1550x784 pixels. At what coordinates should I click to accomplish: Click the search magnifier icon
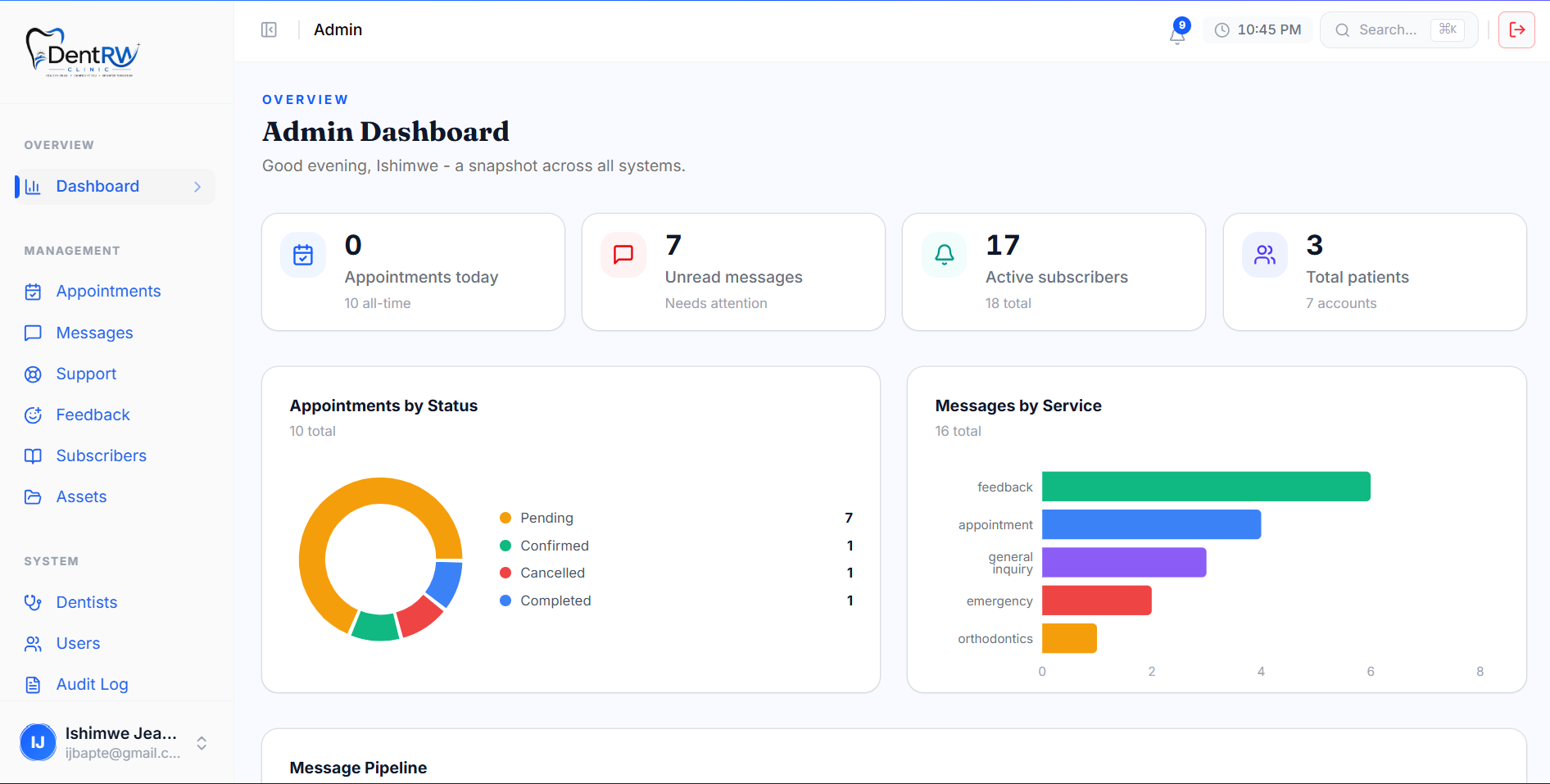[x=1342, y=30]
